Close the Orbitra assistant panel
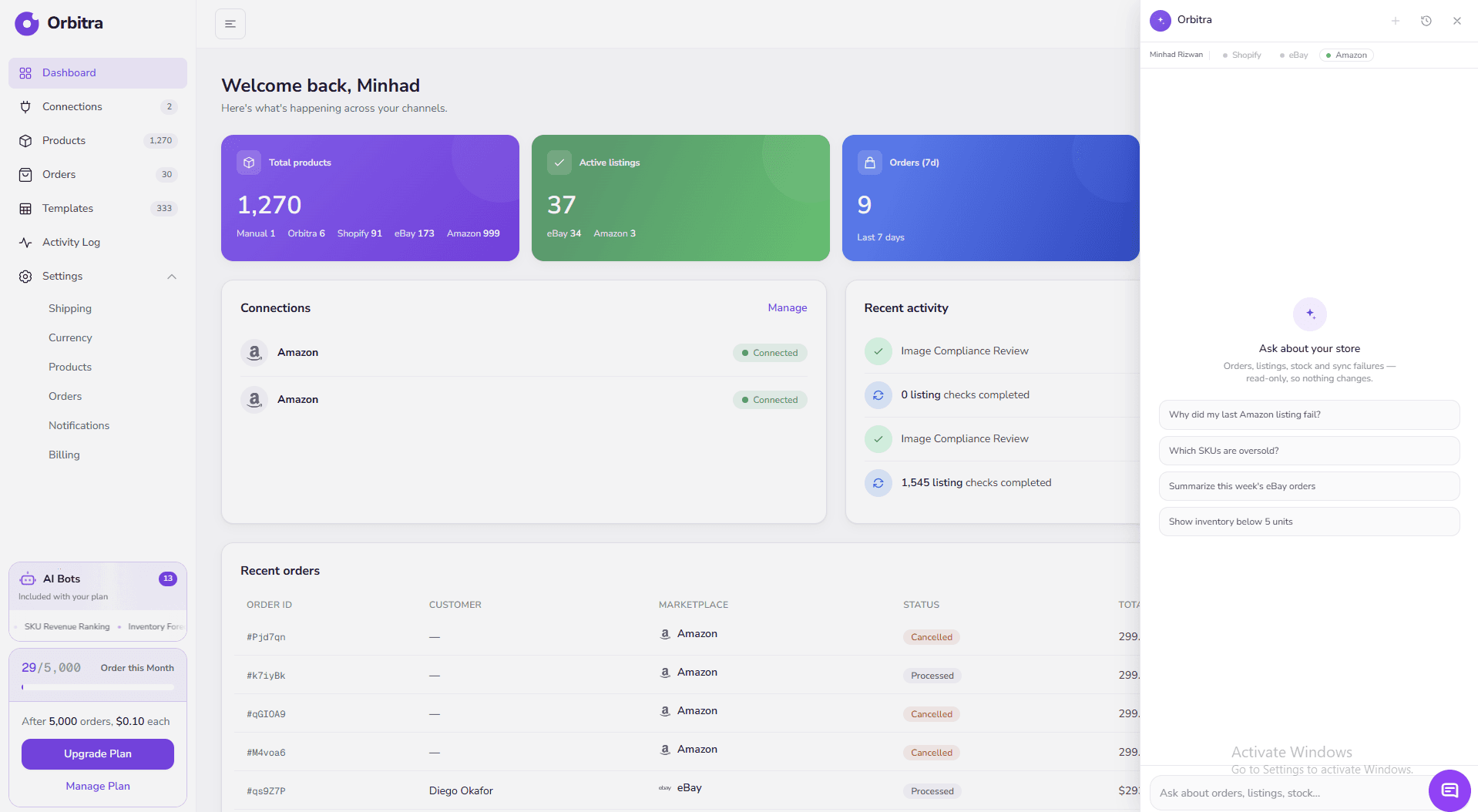 tap(1457, 21)
